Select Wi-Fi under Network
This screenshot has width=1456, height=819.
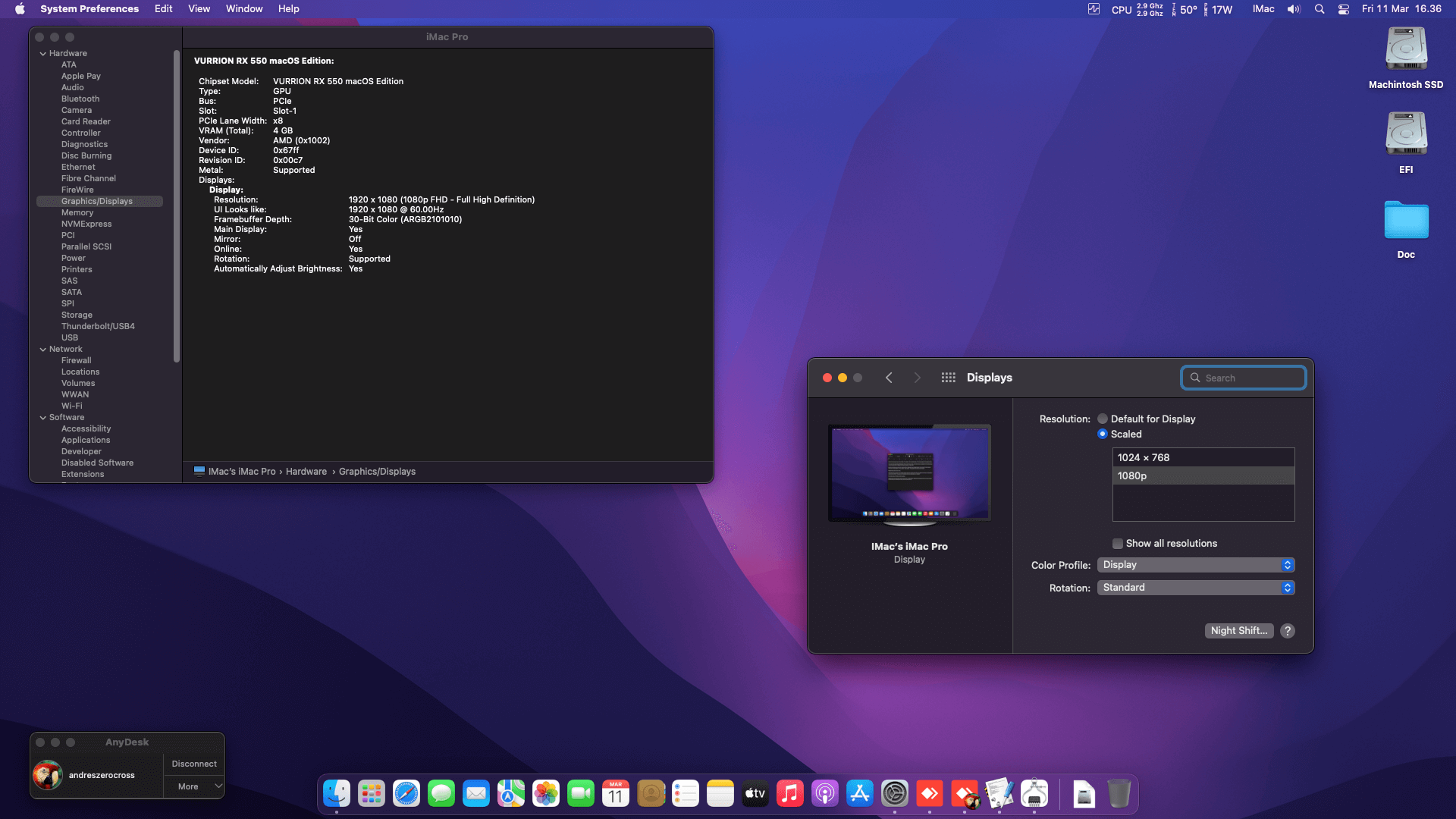click(72, 406)
